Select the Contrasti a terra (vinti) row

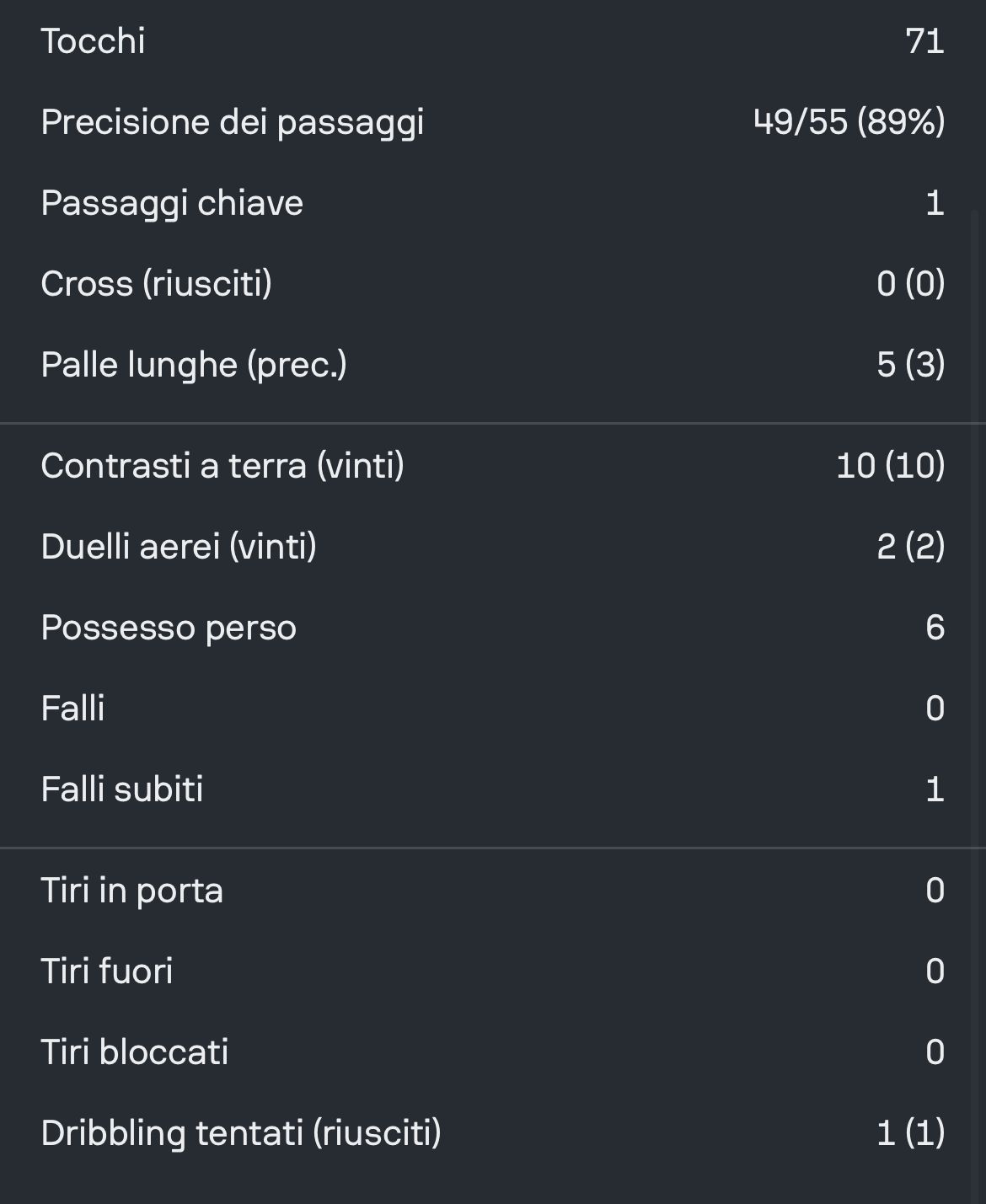[x=493, y=465]
